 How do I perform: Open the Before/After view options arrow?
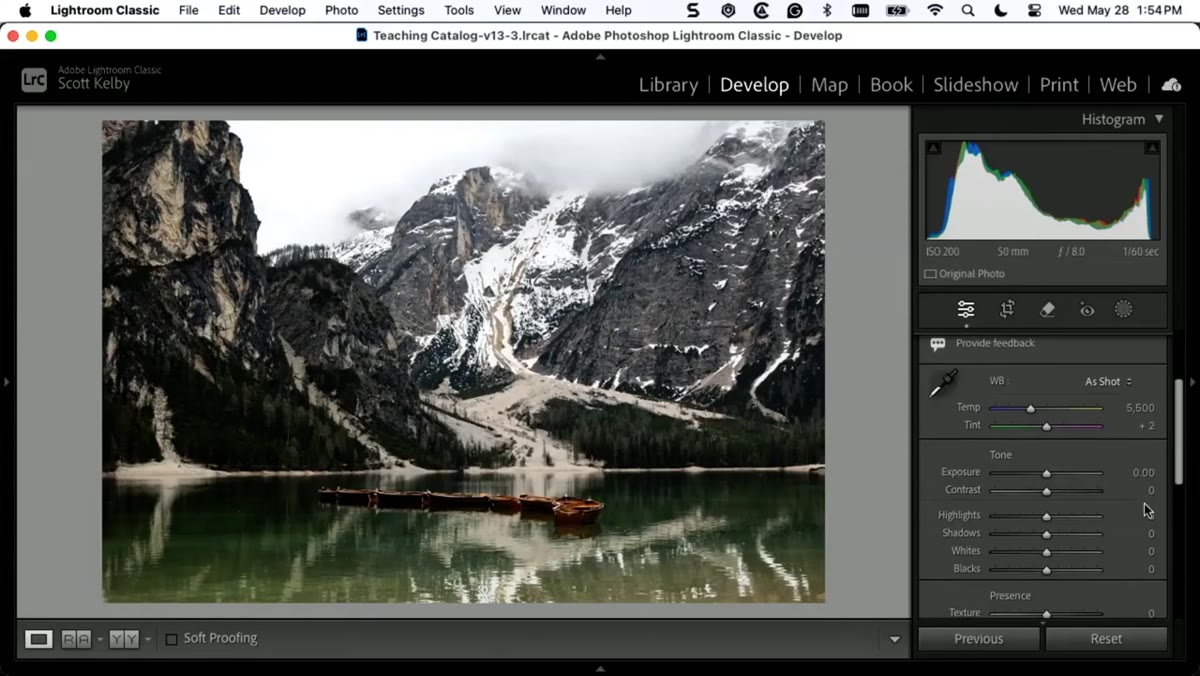(x=148, y=639)
